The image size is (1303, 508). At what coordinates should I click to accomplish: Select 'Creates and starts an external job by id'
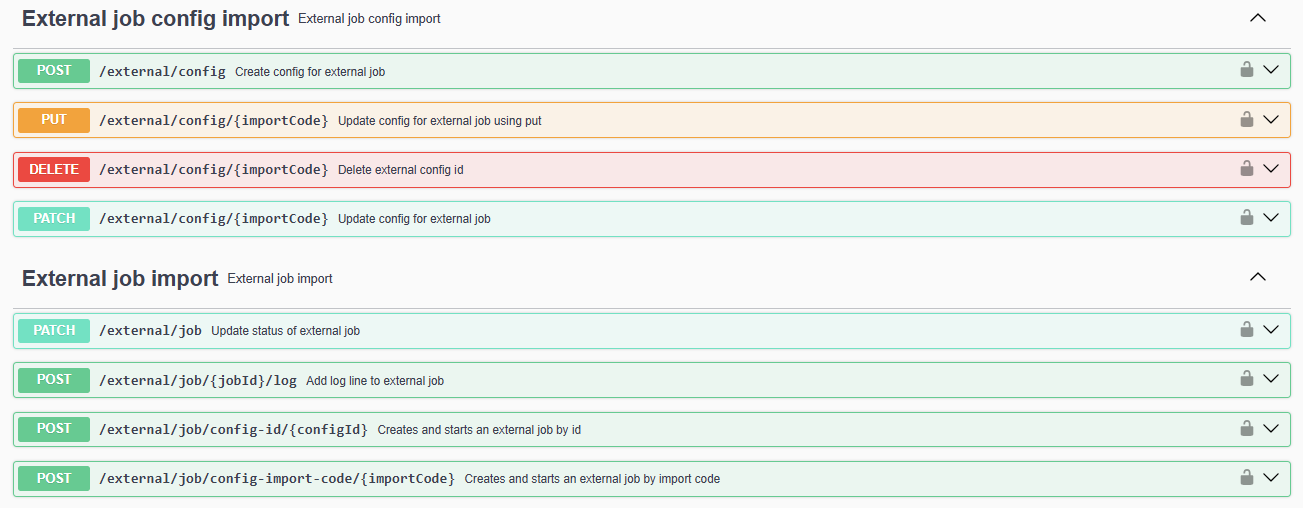(x=479, y=430)
